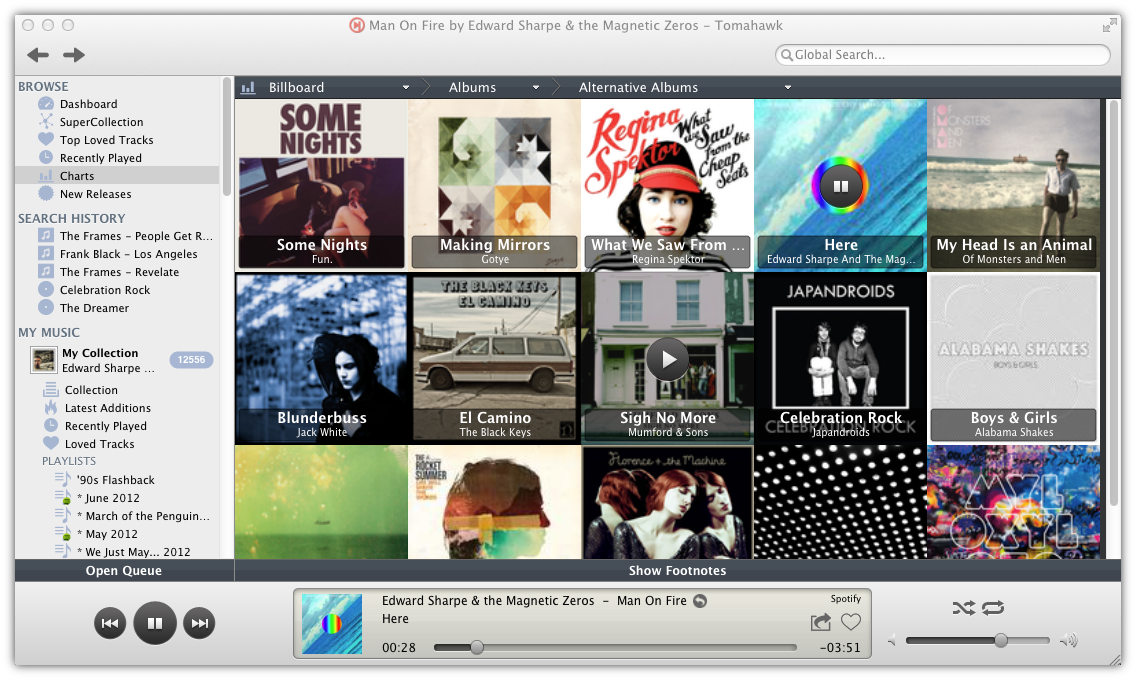Image resolution: width=1136 pixels, height=680 pixels.
Task: Click the Billboard chart icon in breadcrumb
Action: point(248,88)
